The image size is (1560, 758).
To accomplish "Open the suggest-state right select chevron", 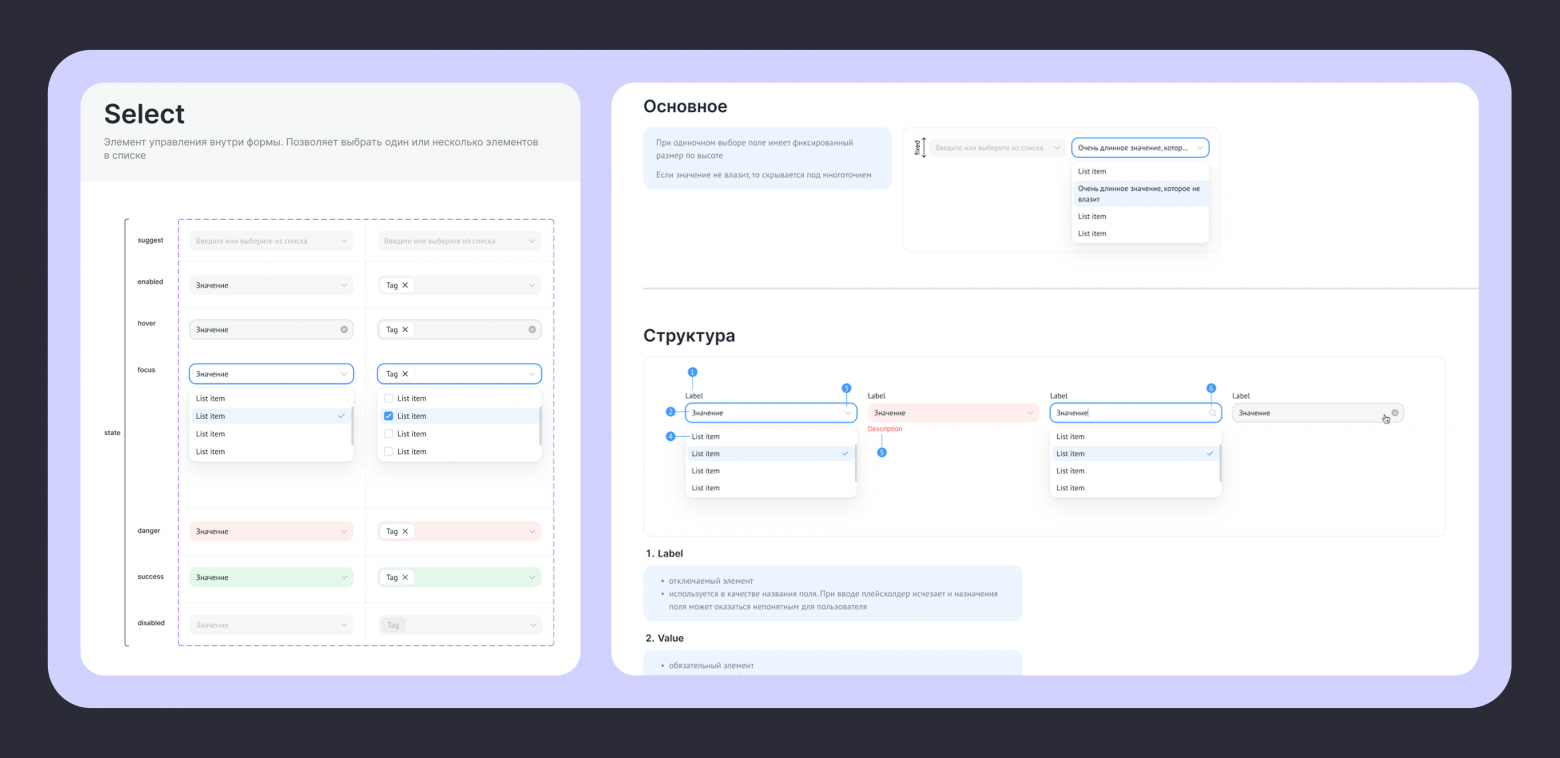I will pos(532,241).
